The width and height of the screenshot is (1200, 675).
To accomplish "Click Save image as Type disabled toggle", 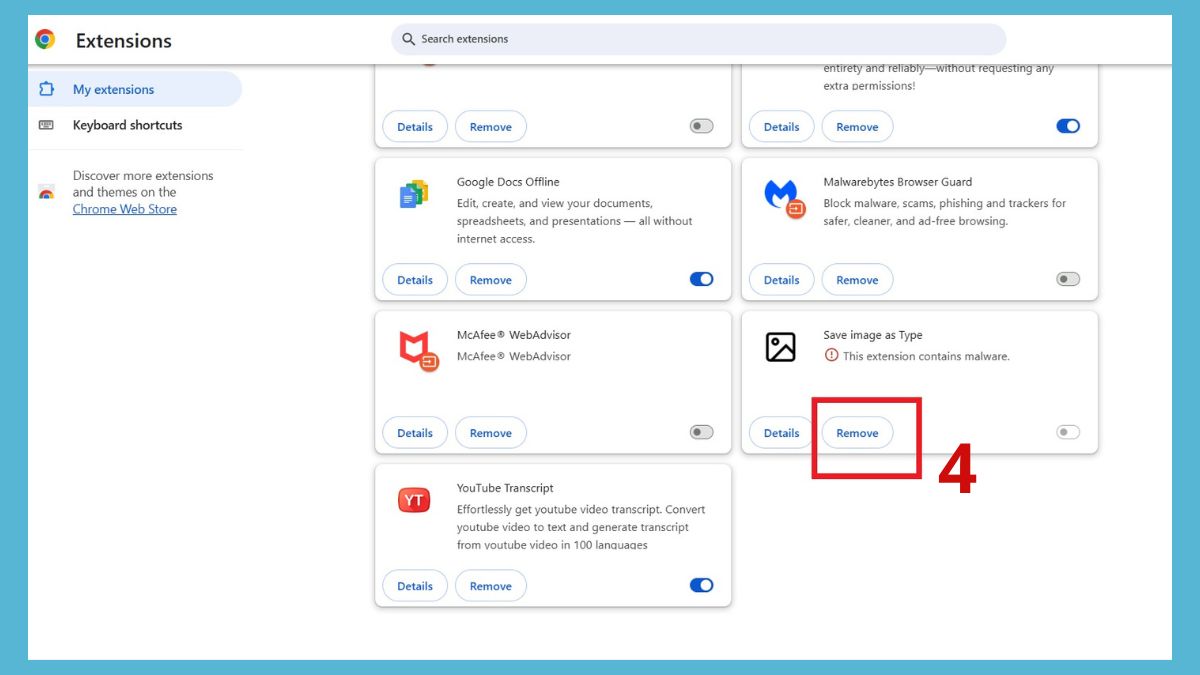I will 1068,433.
